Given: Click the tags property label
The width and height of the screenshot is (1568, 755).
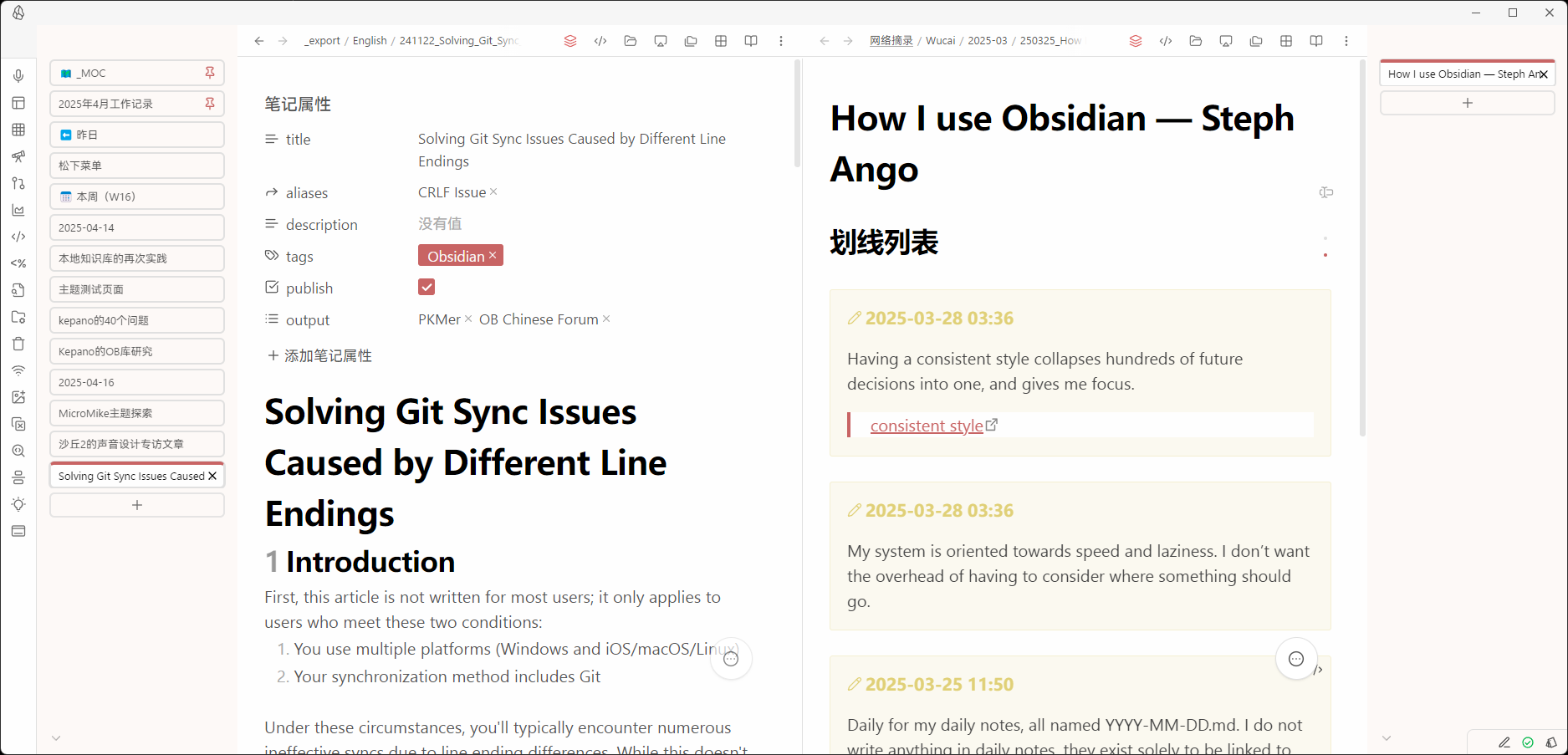Looking at the screenshot, I should tap(299, 257).
